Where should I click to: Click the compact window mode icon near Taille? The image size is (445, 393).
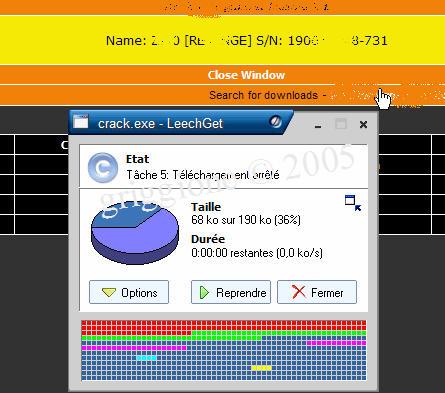coord(353,203)
